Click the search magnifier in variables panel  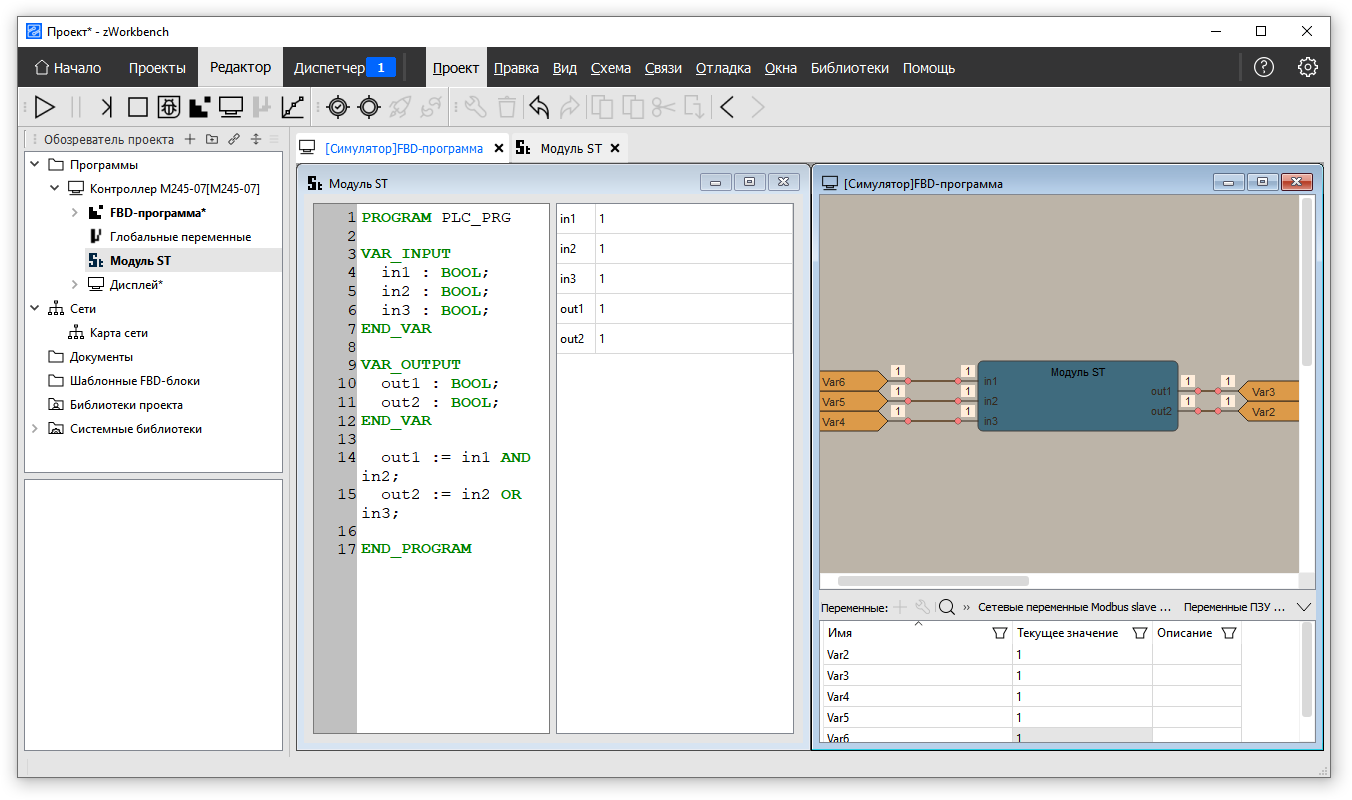946,607
